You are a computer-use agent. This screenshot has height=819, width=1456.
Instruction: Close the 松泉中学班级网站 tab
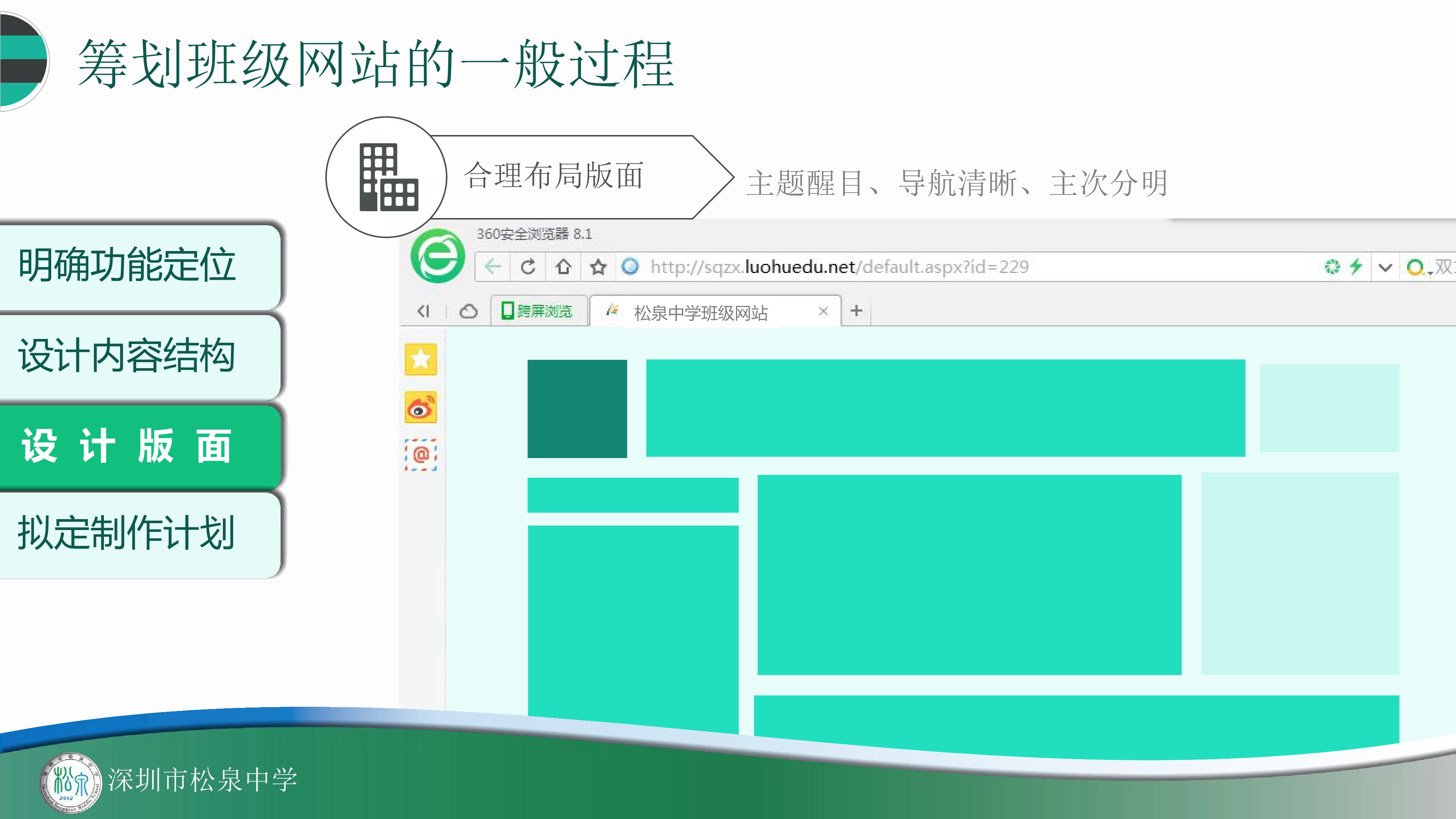(824, 311)
